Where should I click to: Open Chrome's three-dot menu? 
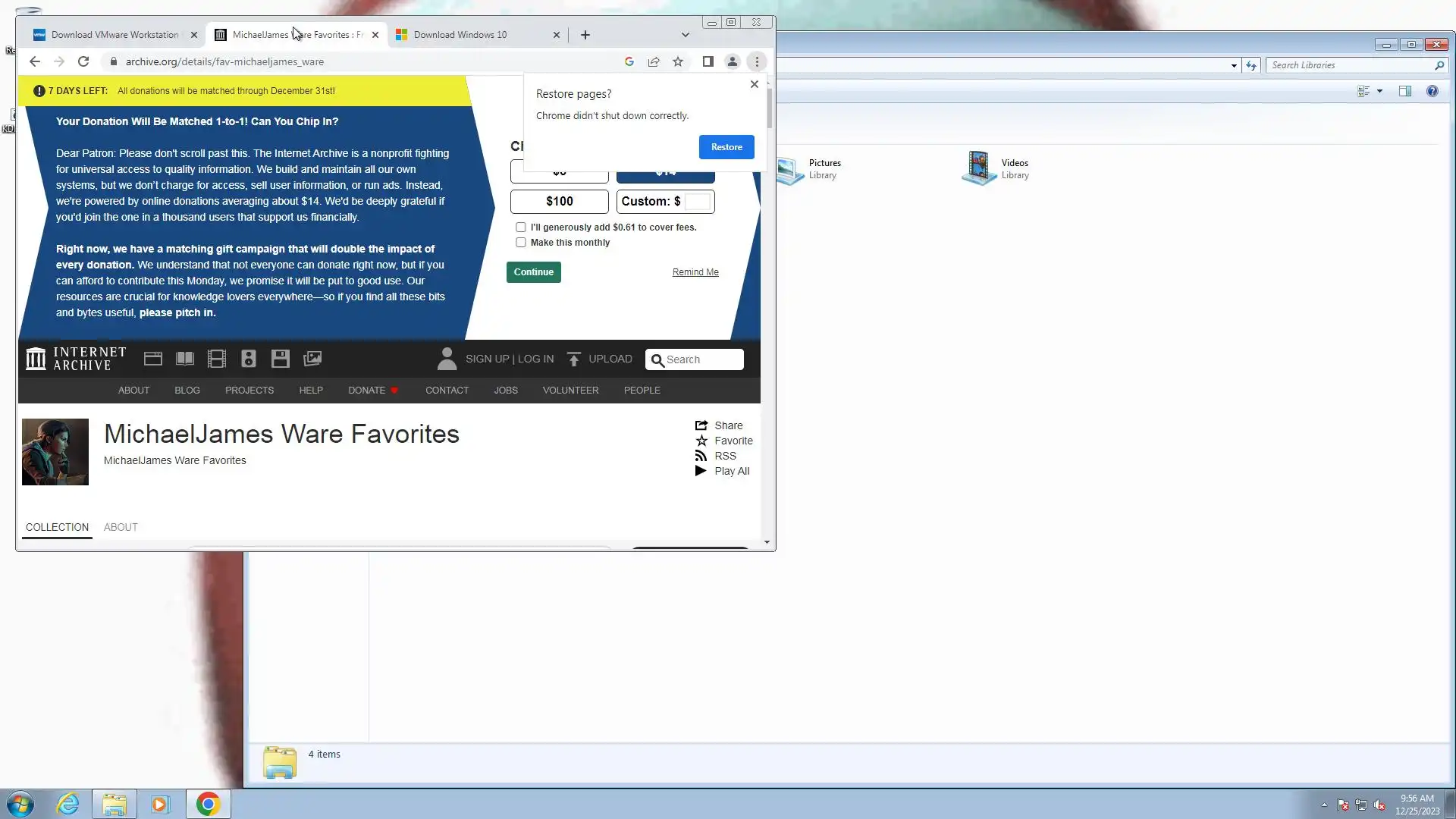point(757,61)
